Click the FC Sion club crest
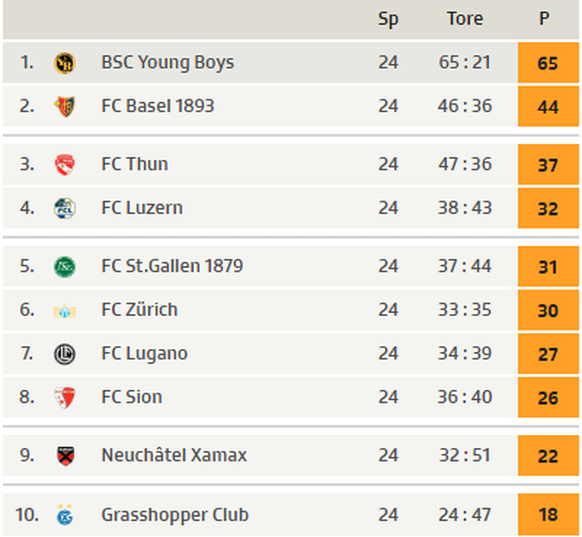This screenshot has height=537, width=582. [x=65, y=397]
